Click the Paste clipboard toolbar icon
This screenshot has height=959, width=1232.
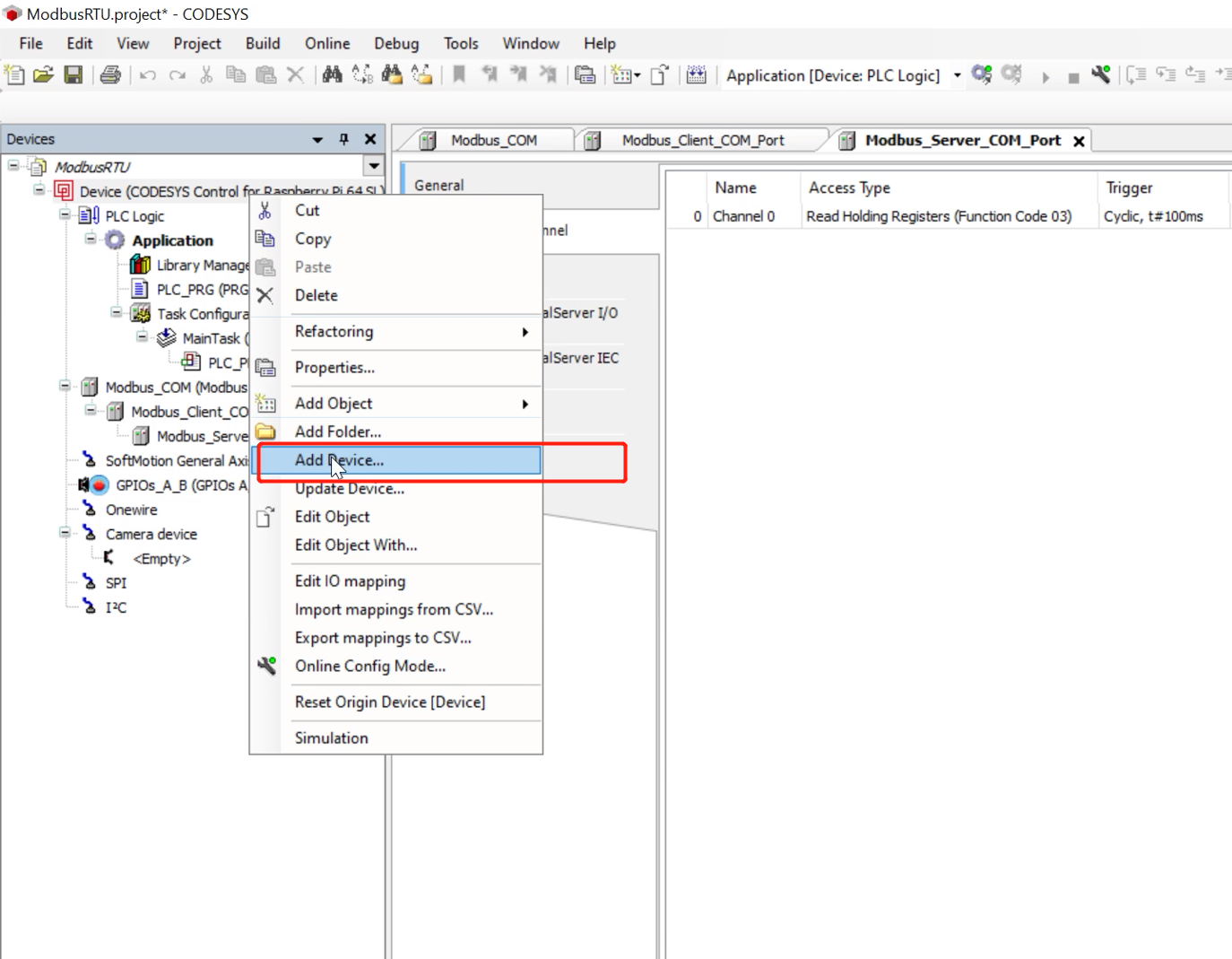click(266, 75)
